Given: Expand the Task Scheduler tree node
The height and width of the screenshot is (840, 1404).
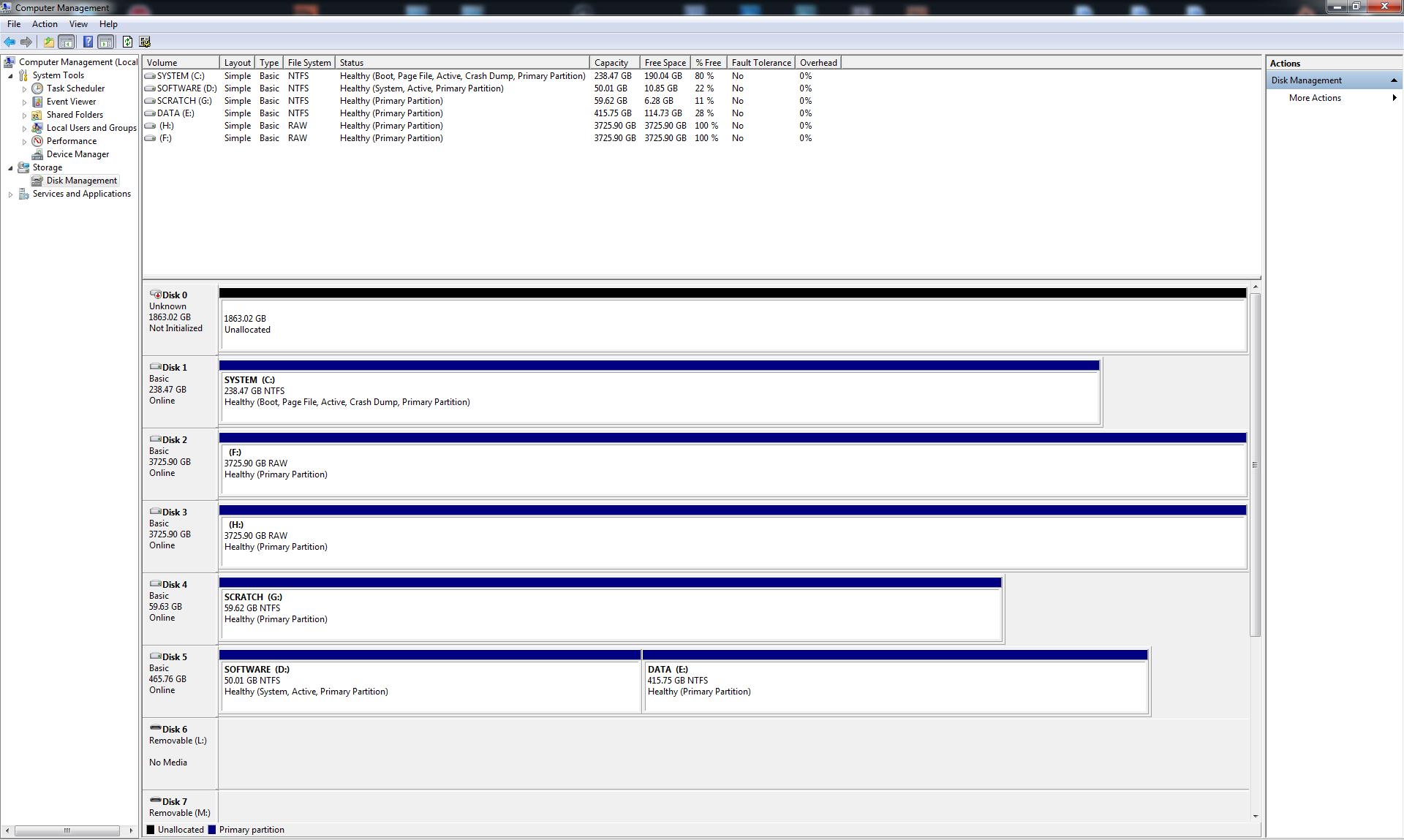Looking at the screenshot, I should tap(24, 89).
